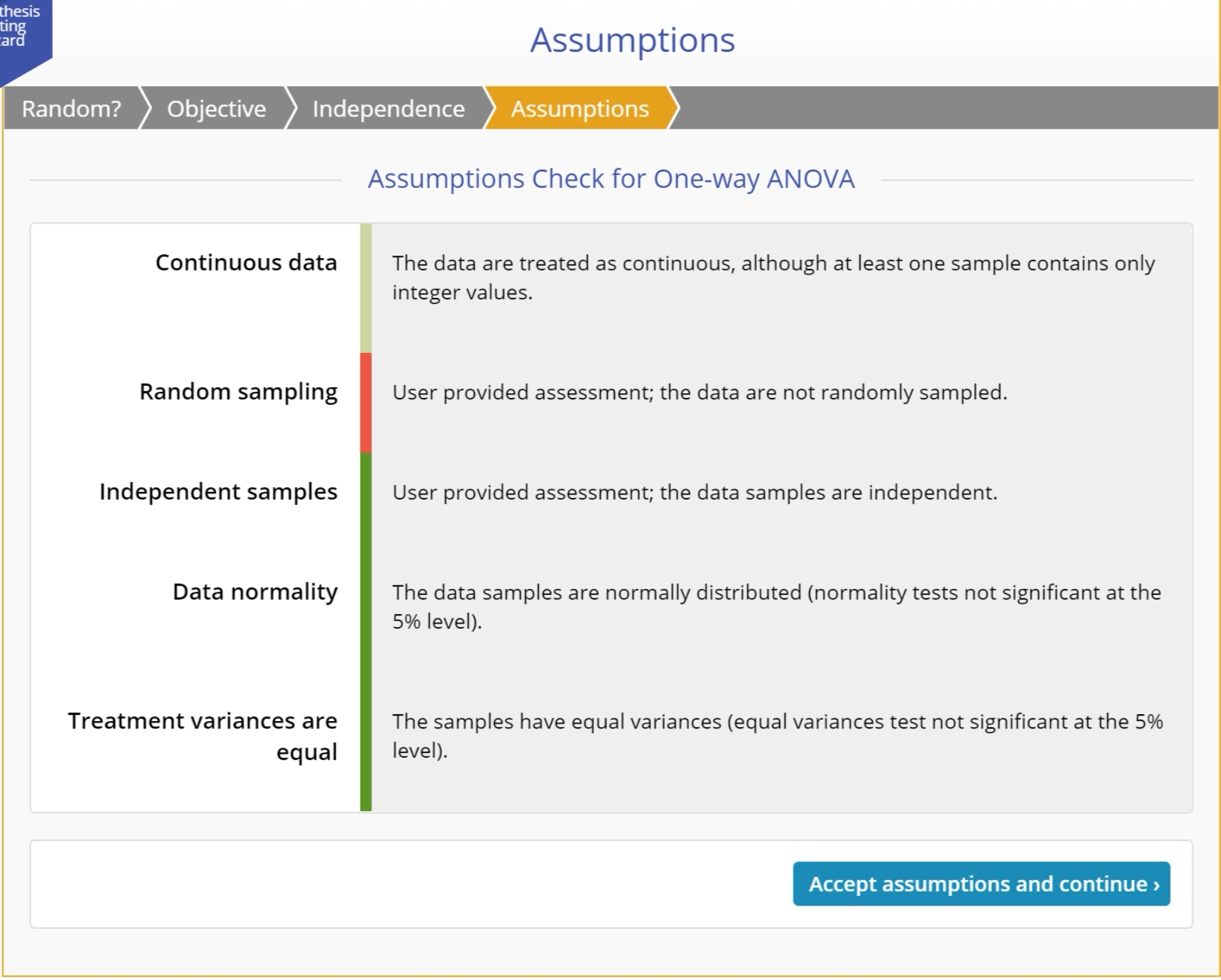Click the equal variances test result text

pyautogui.click(x=777, y=735)
